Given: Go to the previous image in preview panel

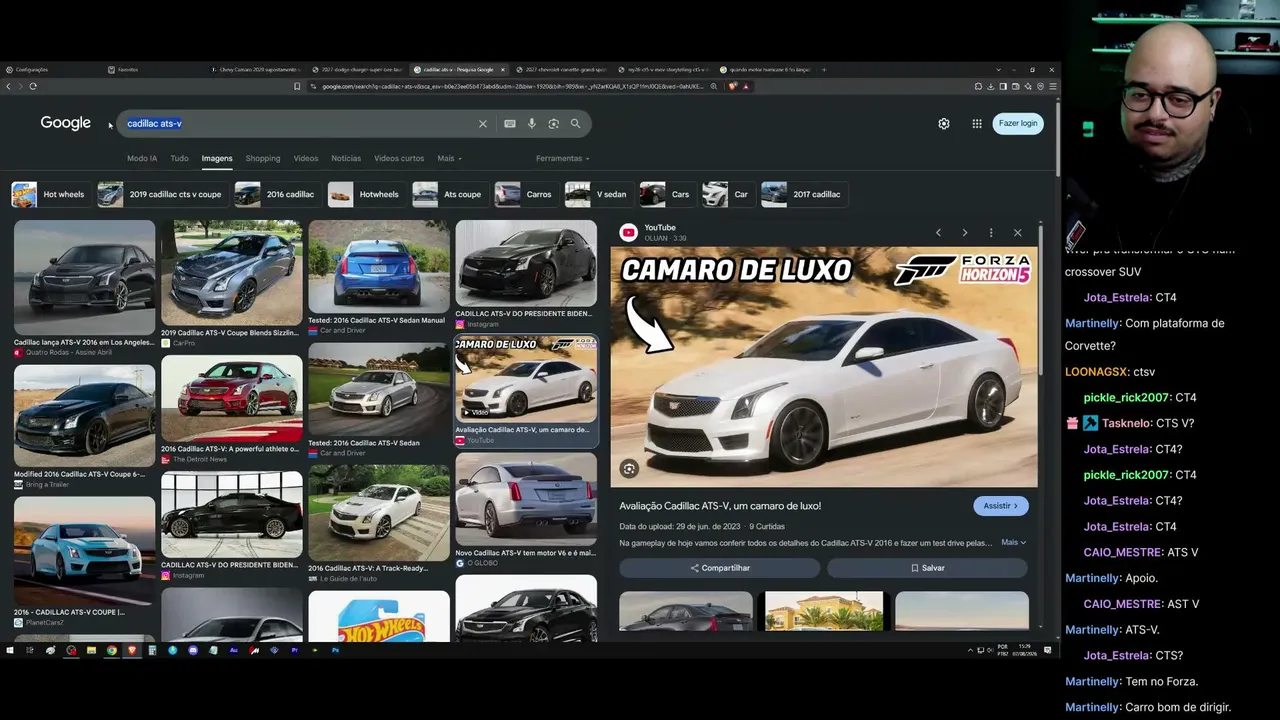Looking at the screenshot, I should pyautogui.click(x=938, y=233).
